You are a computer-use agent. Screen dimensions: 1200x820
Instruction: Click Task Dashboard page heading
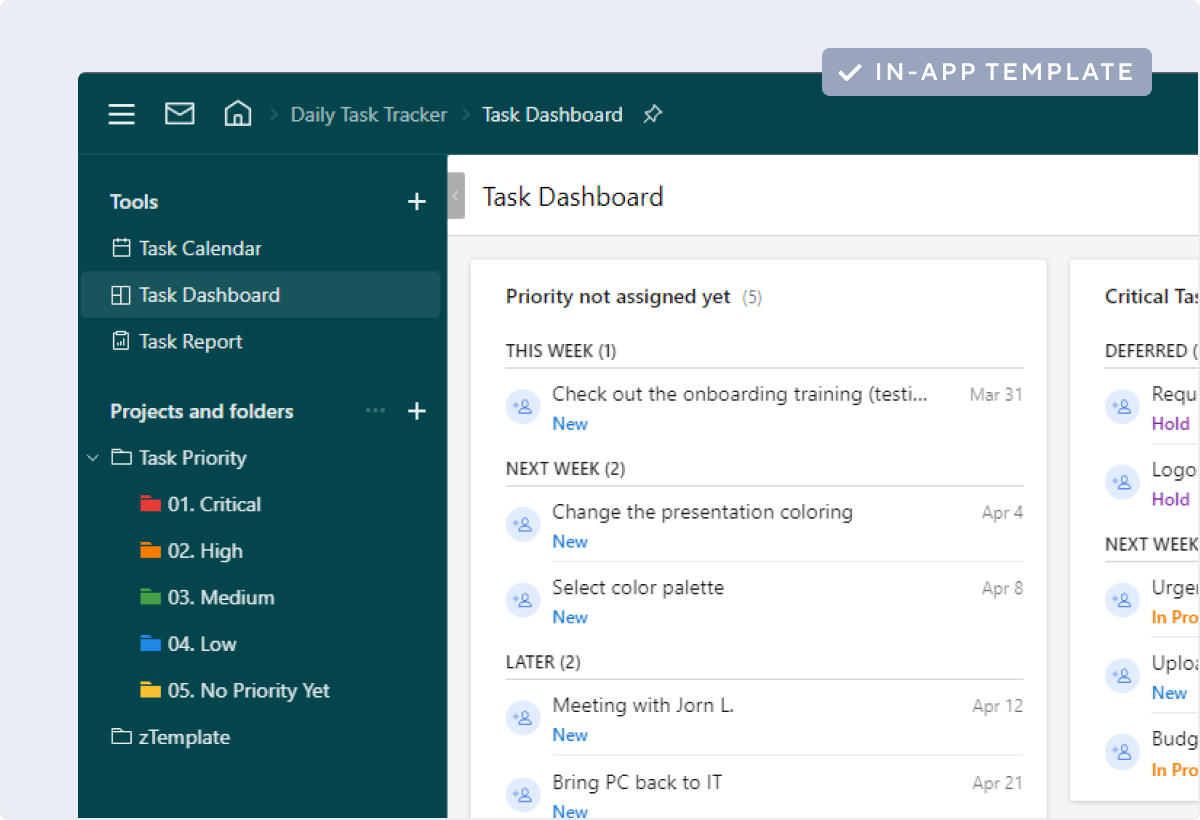(x=573, y=196)
